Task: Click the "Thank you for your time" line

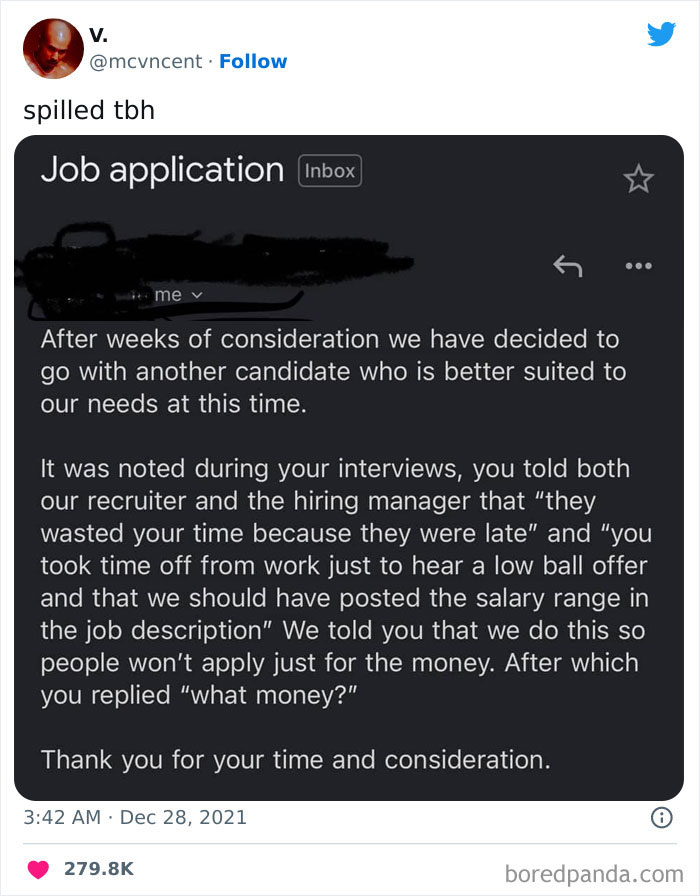Action: (295, 759)
